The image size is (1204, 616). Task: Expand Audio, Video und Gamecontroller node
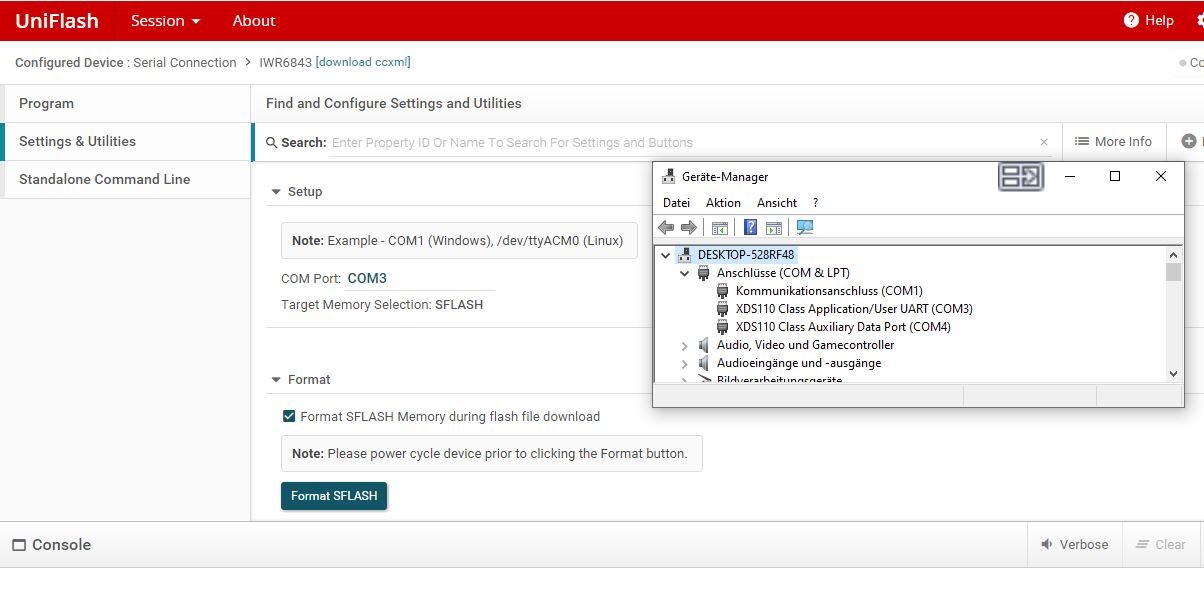[x=685, y=345]
